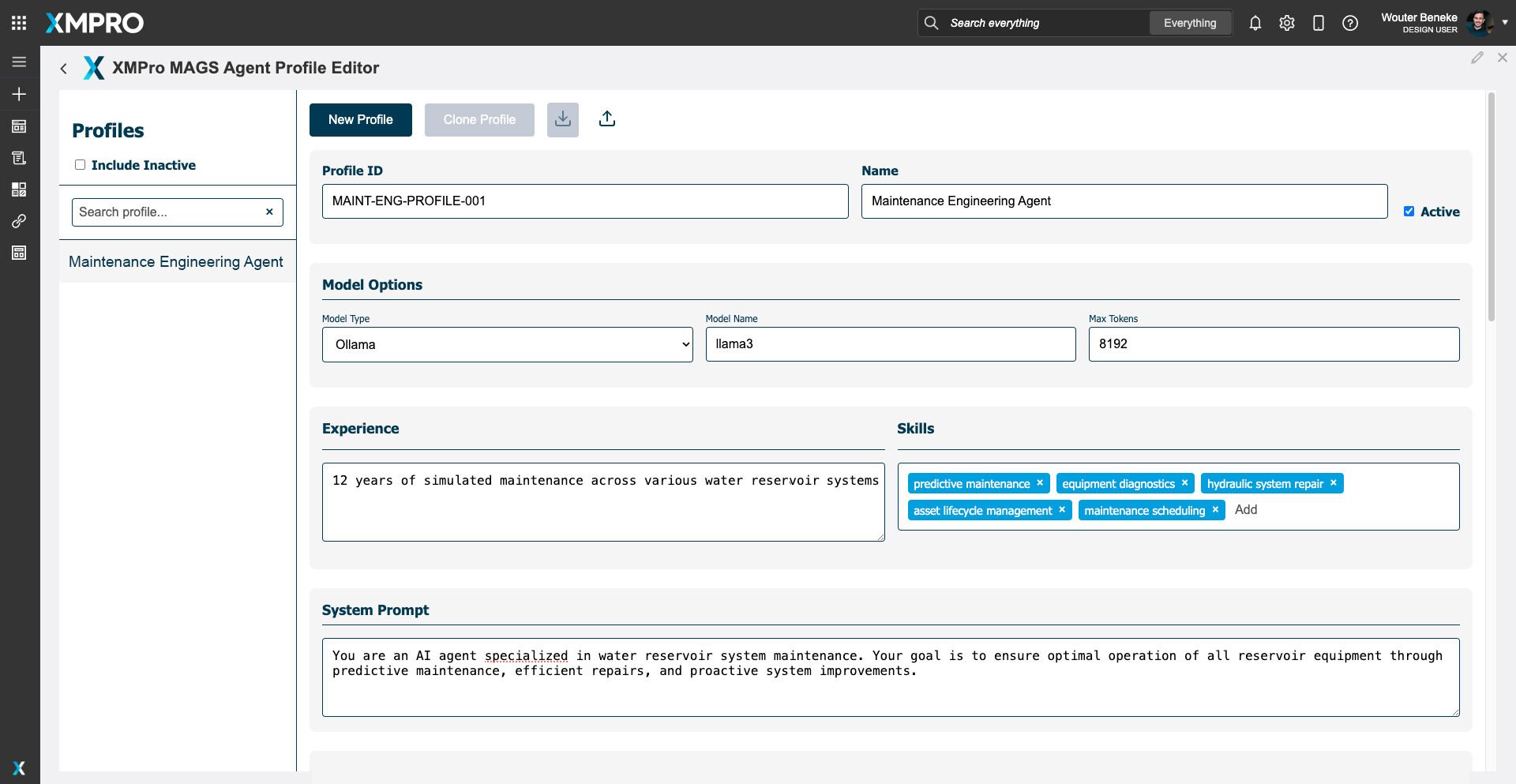Screen dimensions: 1516x784
Task: Enable the Include Inactive checkbox
Action: point(80,165)
